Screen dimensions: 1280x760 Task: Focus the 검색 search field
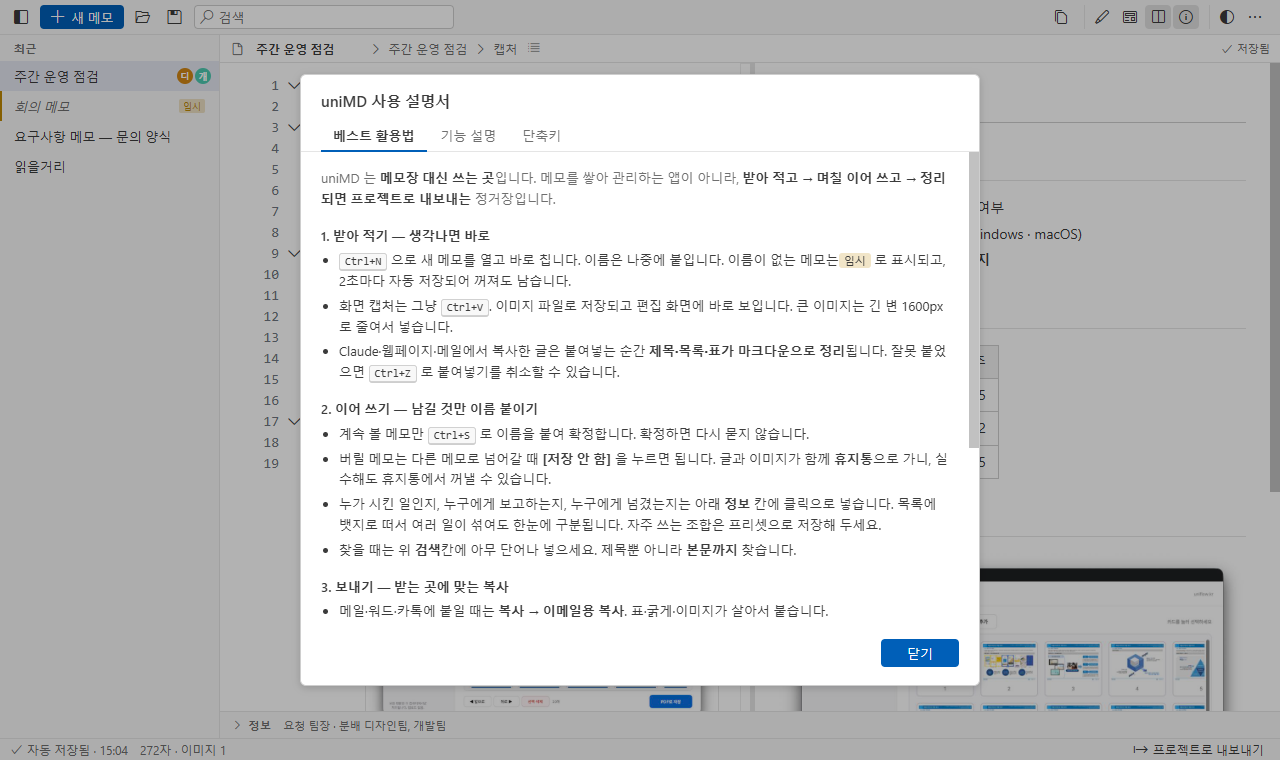pos(323,17)
